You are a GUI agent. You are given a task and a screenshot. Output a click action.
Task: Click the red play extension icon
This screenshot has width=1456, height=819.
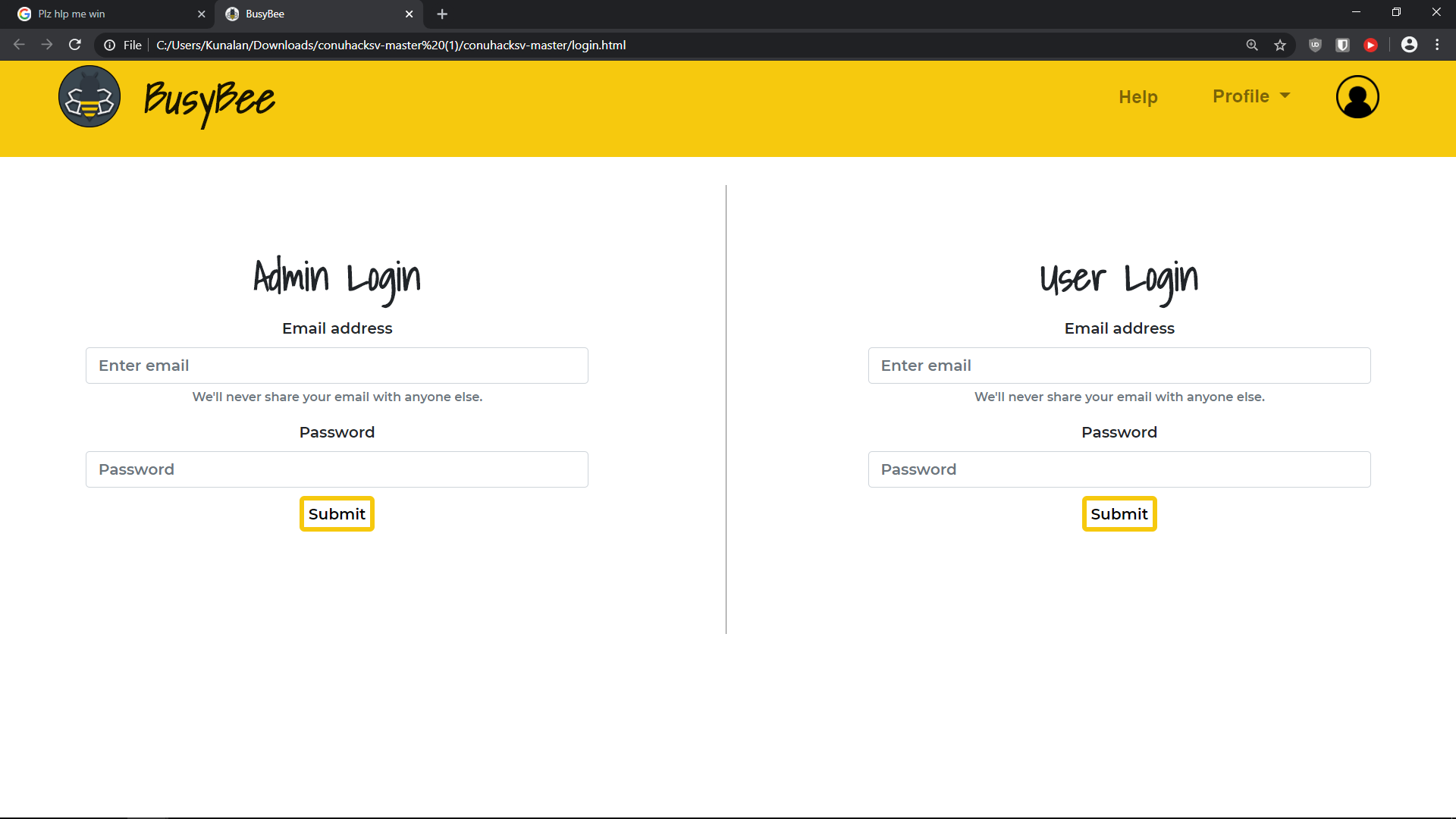coord(1370,45)
